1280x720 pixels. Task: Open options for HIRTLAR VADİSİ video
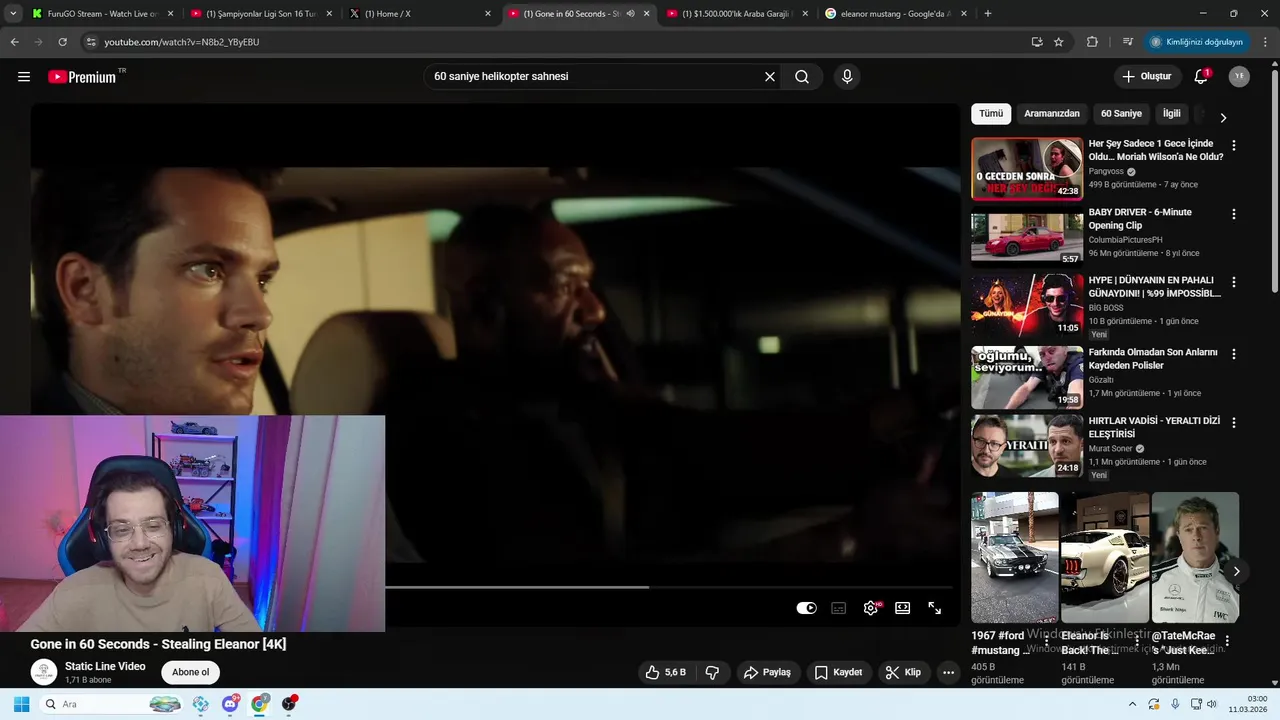click(1233, 422)
